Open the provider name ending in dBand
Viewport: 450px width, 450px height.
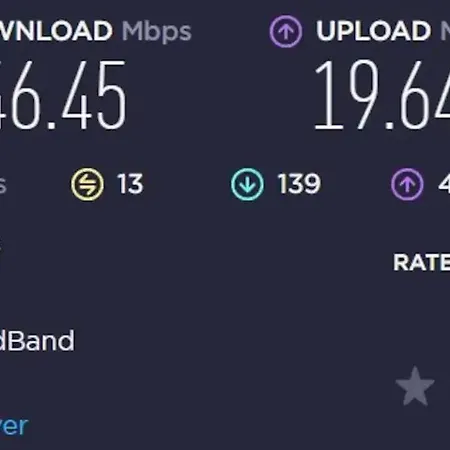[37, 340]
